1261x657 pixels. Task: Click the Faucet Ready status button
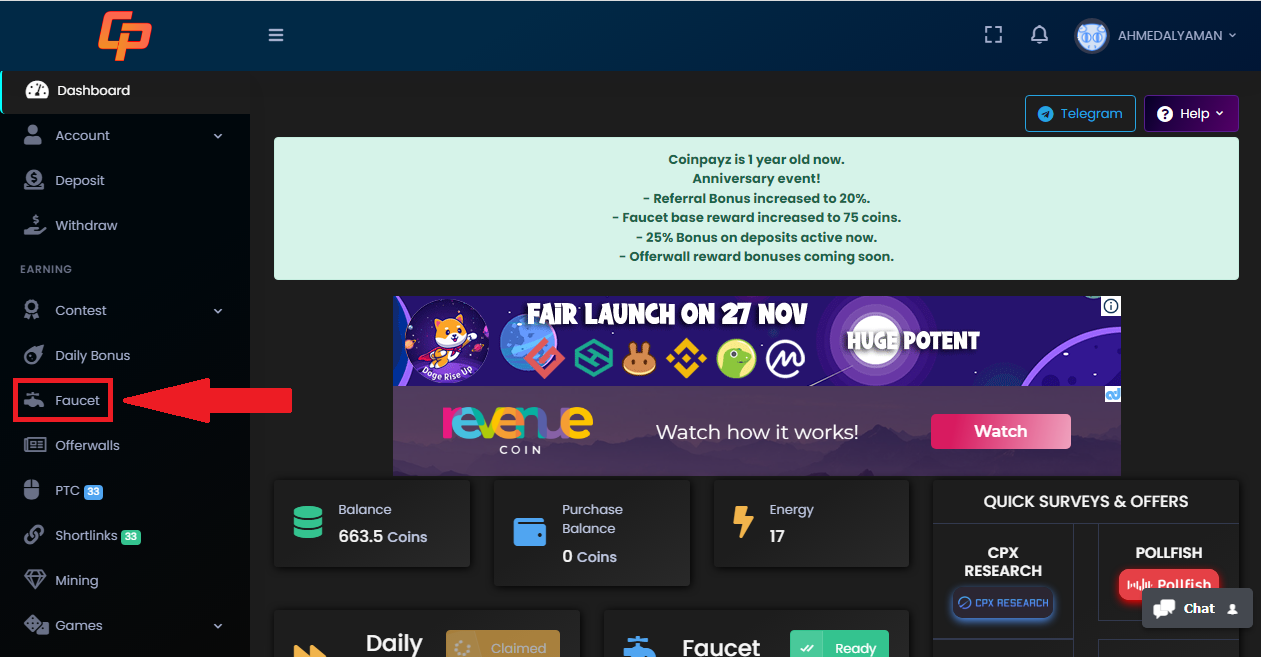coord(839,644)
